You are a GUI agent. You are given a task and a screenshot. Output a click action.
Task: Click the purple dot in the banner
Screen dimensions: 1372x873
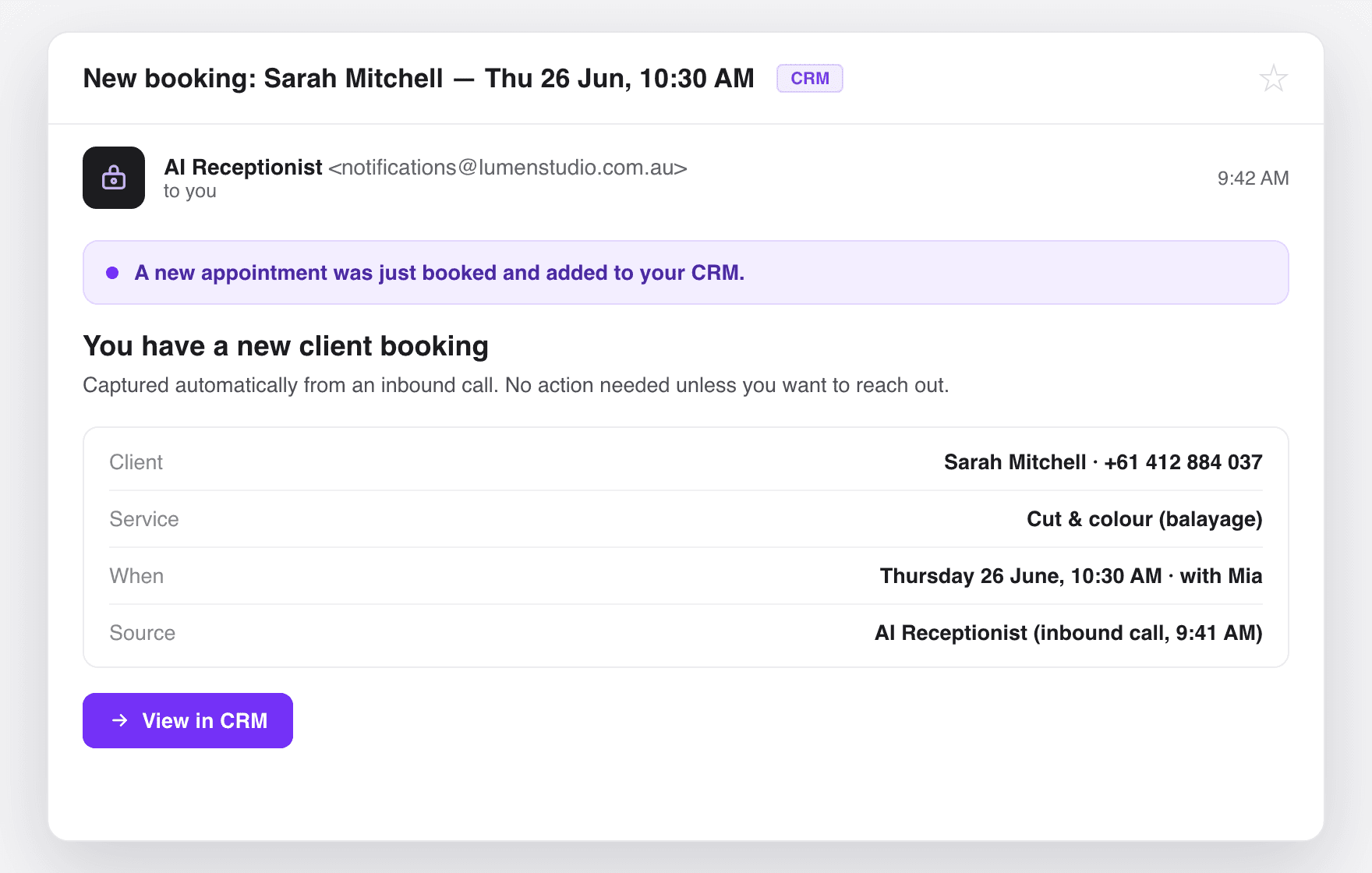coord(112,273)
